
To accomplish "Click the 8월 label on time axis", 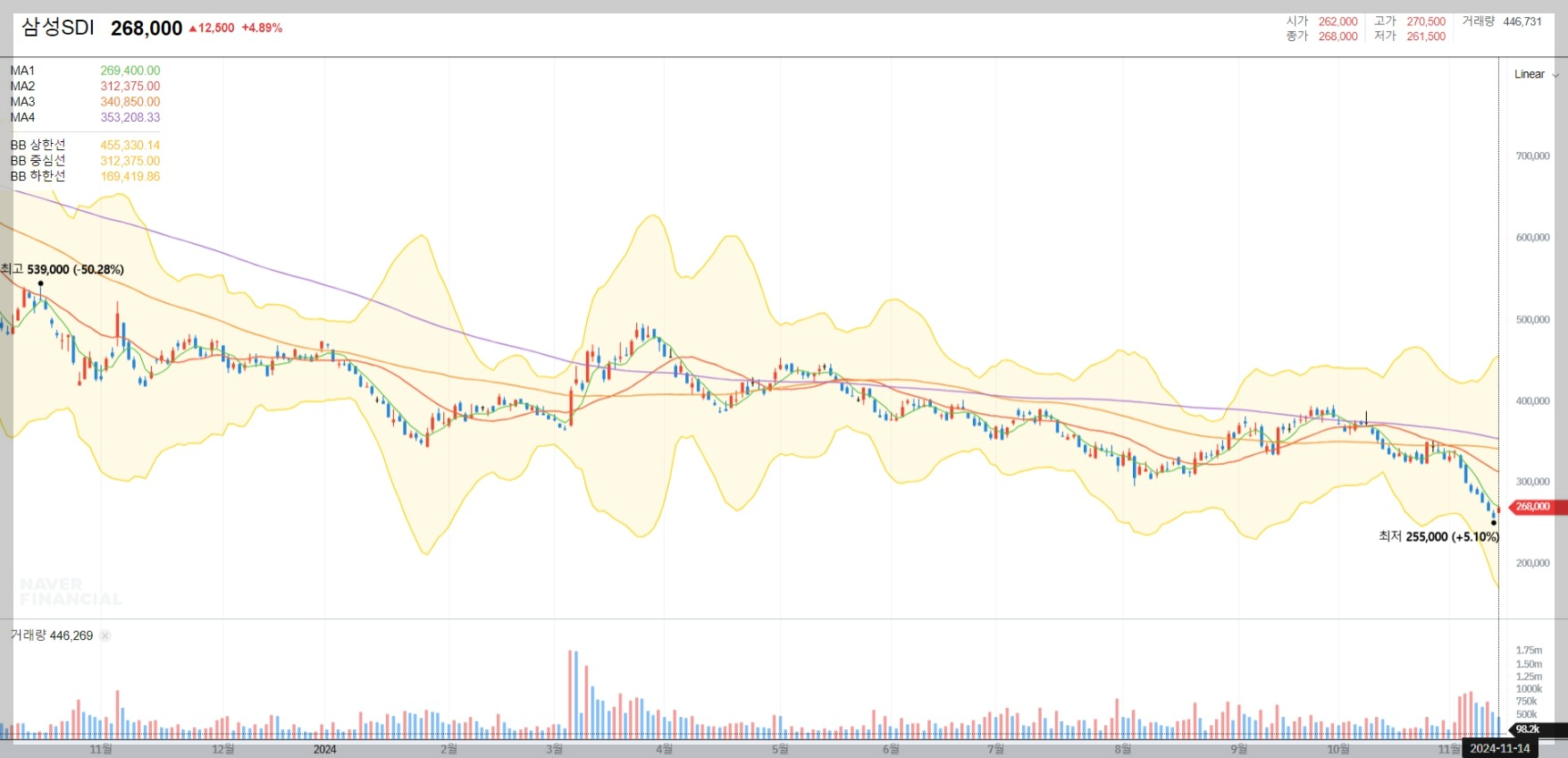I will [x=1123, y=749].
